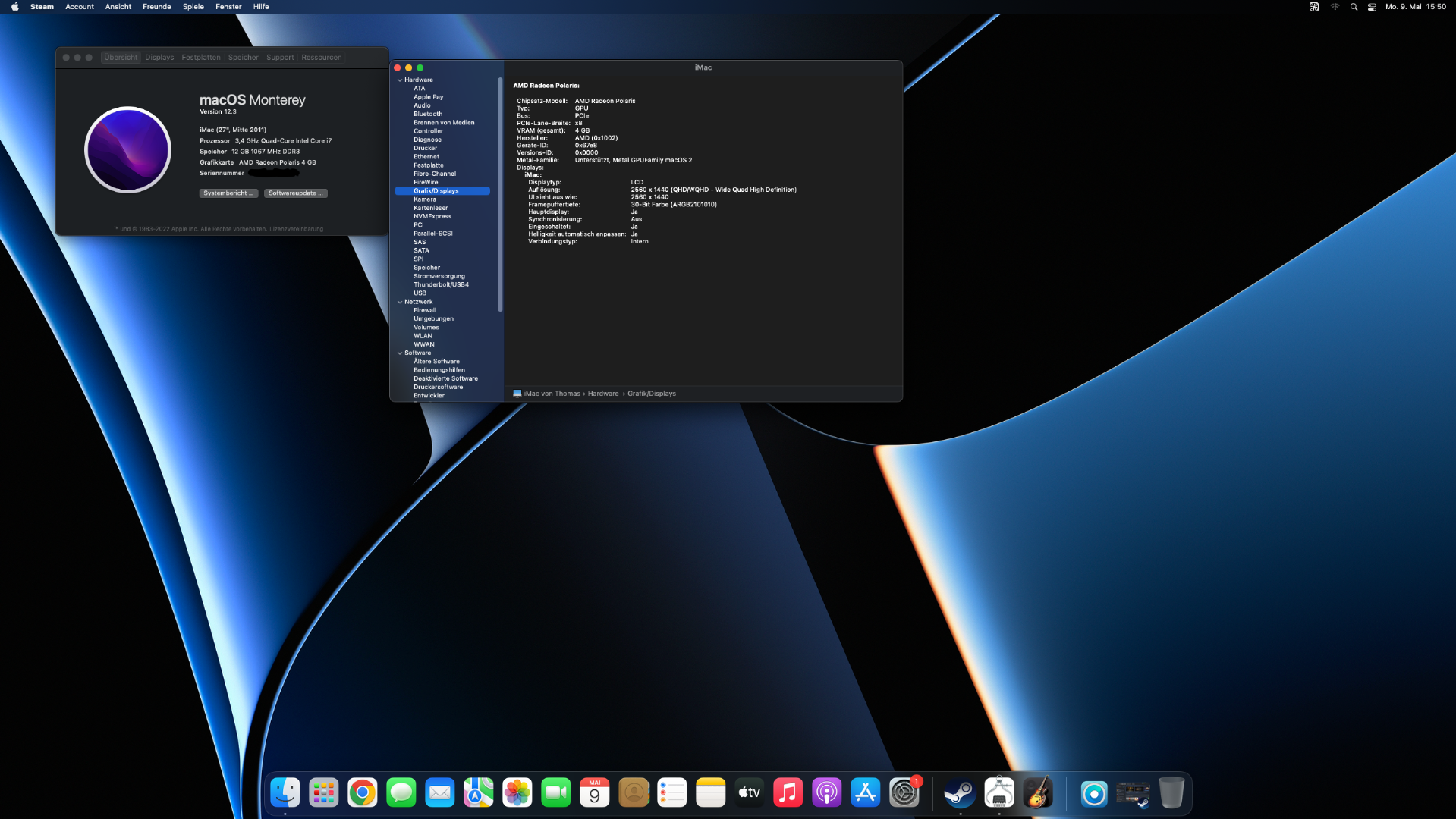Viewport: 1456px width, 819px height.
Task: Click the Systembericht button
Action: click(228, 193)
